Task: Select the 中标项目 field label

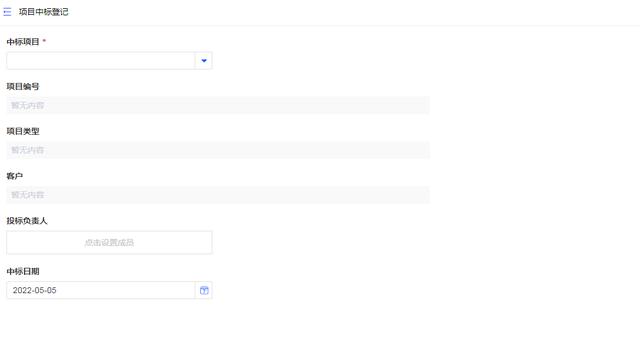Action: (x=23, y=42)
